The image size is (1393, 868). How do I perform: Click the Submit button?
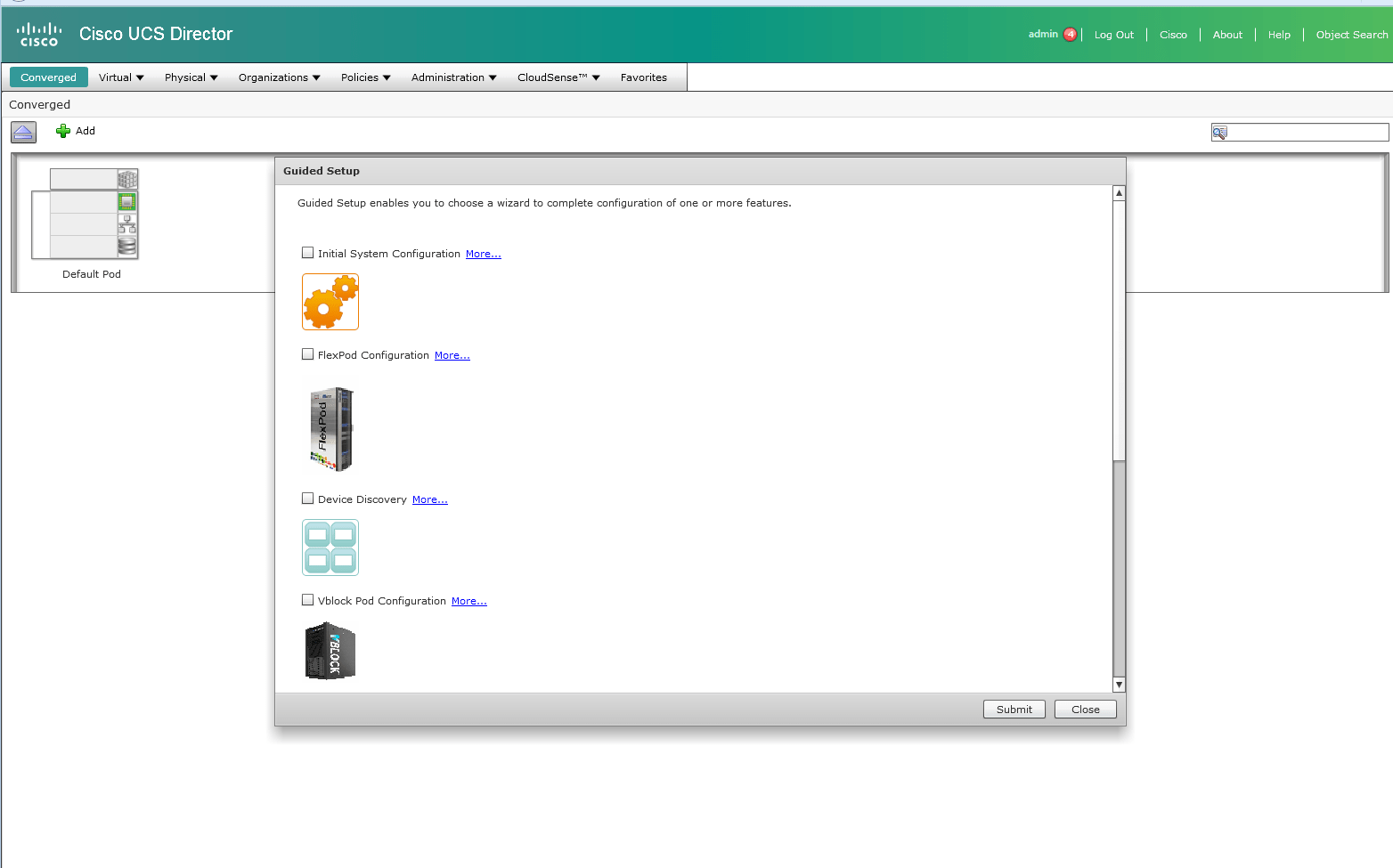[x=1014, y=710]
